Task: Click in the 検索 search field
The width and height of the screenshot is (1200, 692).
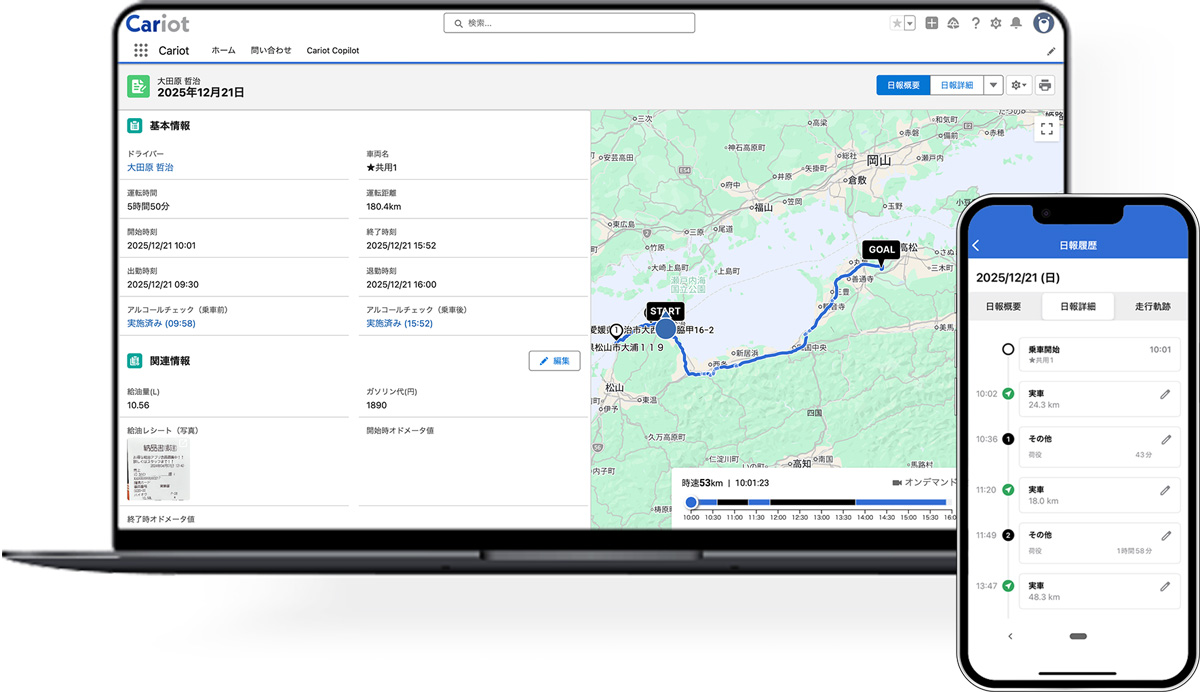Action: (568, 23)
